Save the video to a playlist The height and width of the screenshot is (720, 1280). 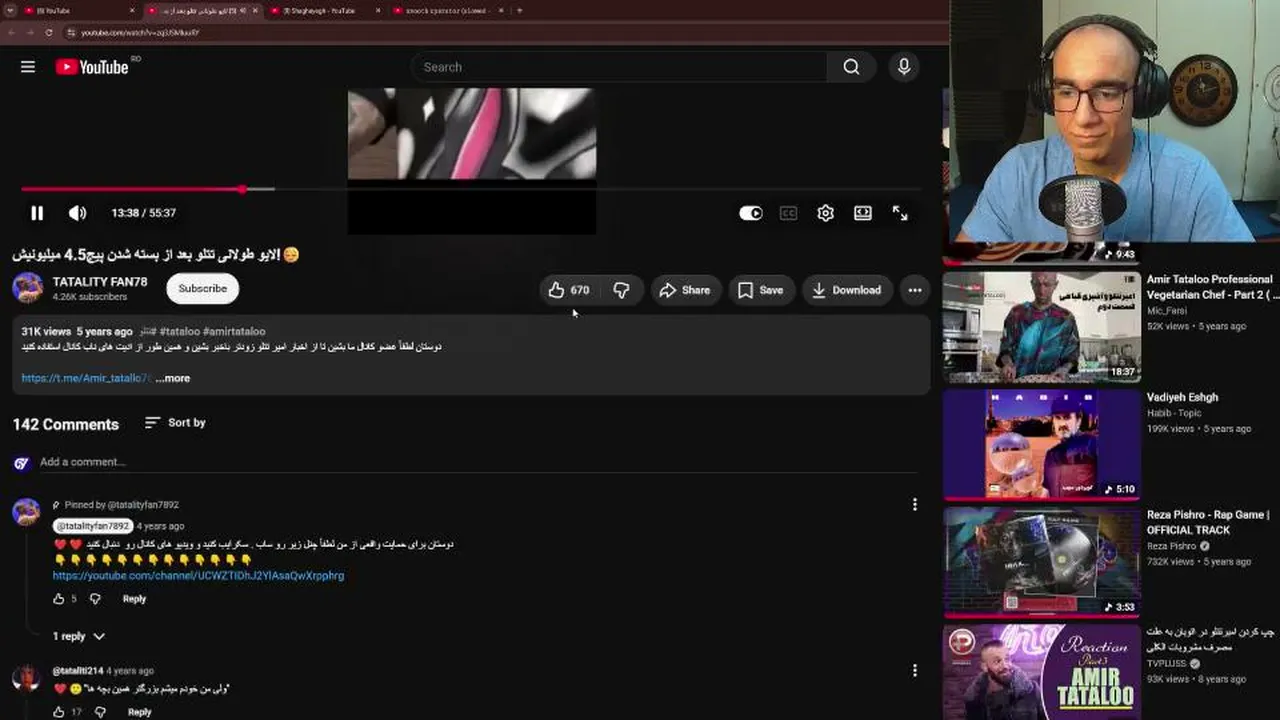(760, 290)
